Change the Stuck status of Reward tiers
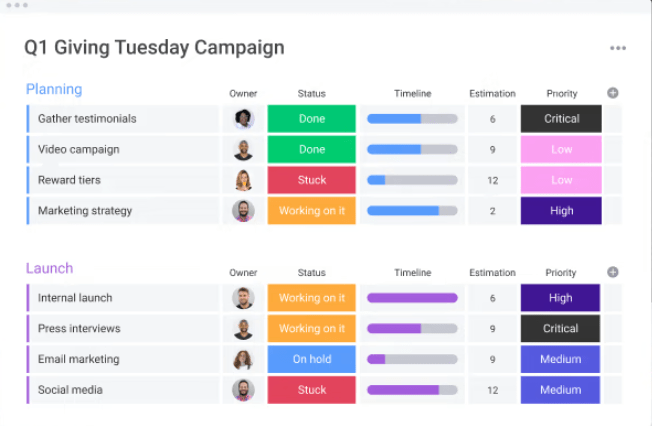The image size is (652, 426). (311, 180)
